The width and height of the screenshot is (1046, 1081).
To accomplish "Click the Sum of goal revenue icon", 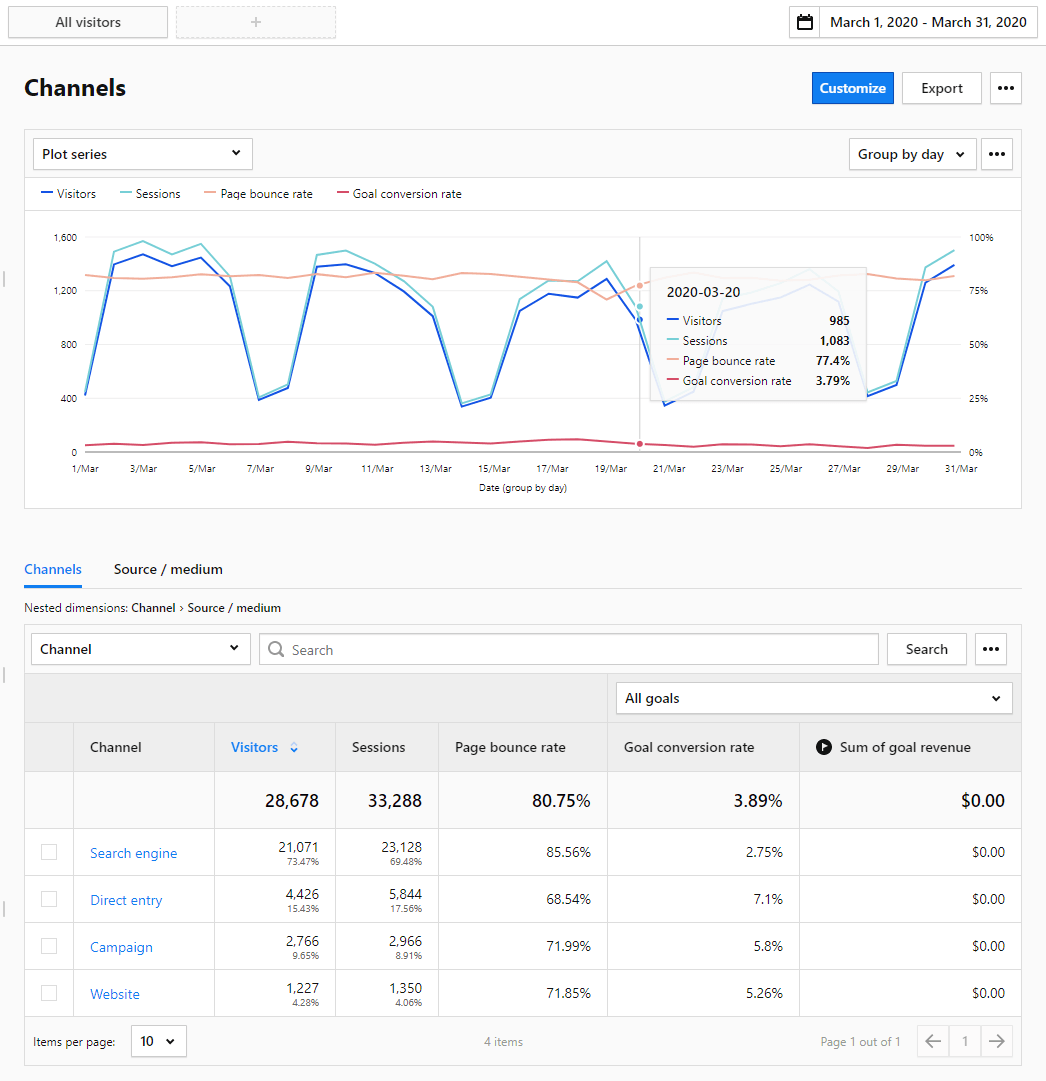I will tap(824, 747).
